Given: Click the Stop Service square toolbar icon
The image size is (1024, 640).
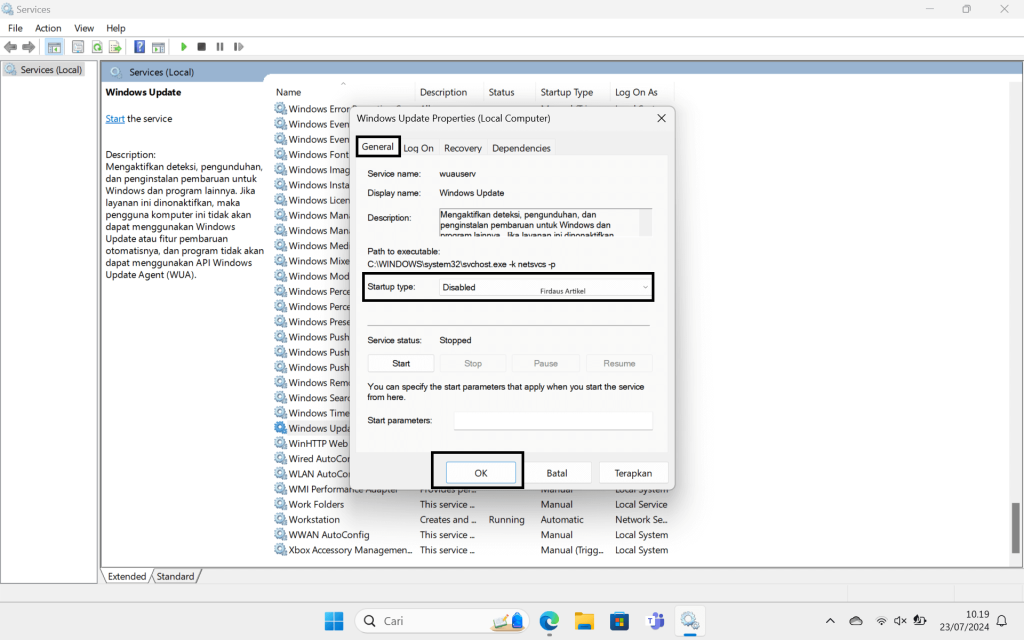Looking at the screenshot, I should tap(202, 47).
